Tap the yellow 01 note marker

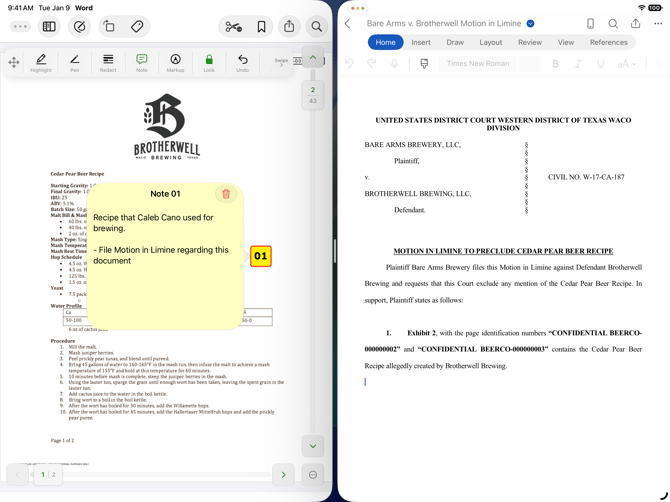(261, 256)
